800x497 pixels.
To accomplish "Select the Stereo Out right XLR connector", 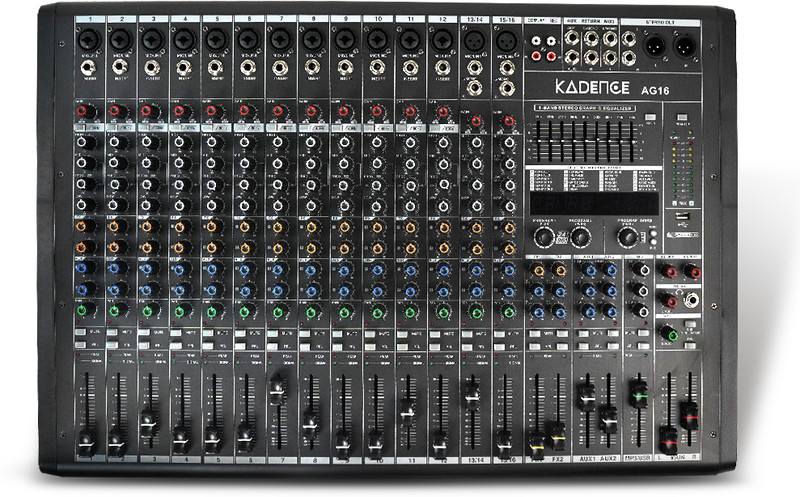I will [x=685, y=47].
